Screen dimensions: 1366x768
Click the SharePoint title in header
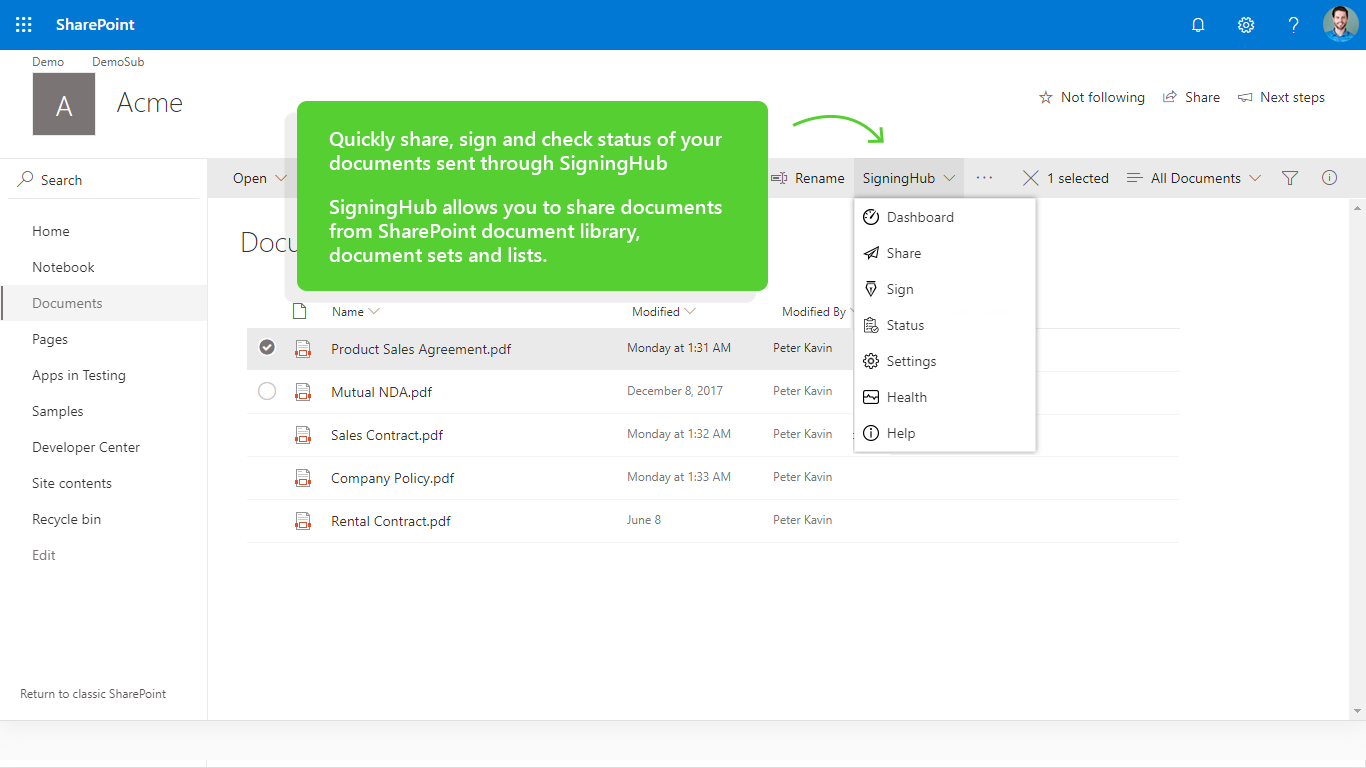pyautogui.click(x=95, y=25)
